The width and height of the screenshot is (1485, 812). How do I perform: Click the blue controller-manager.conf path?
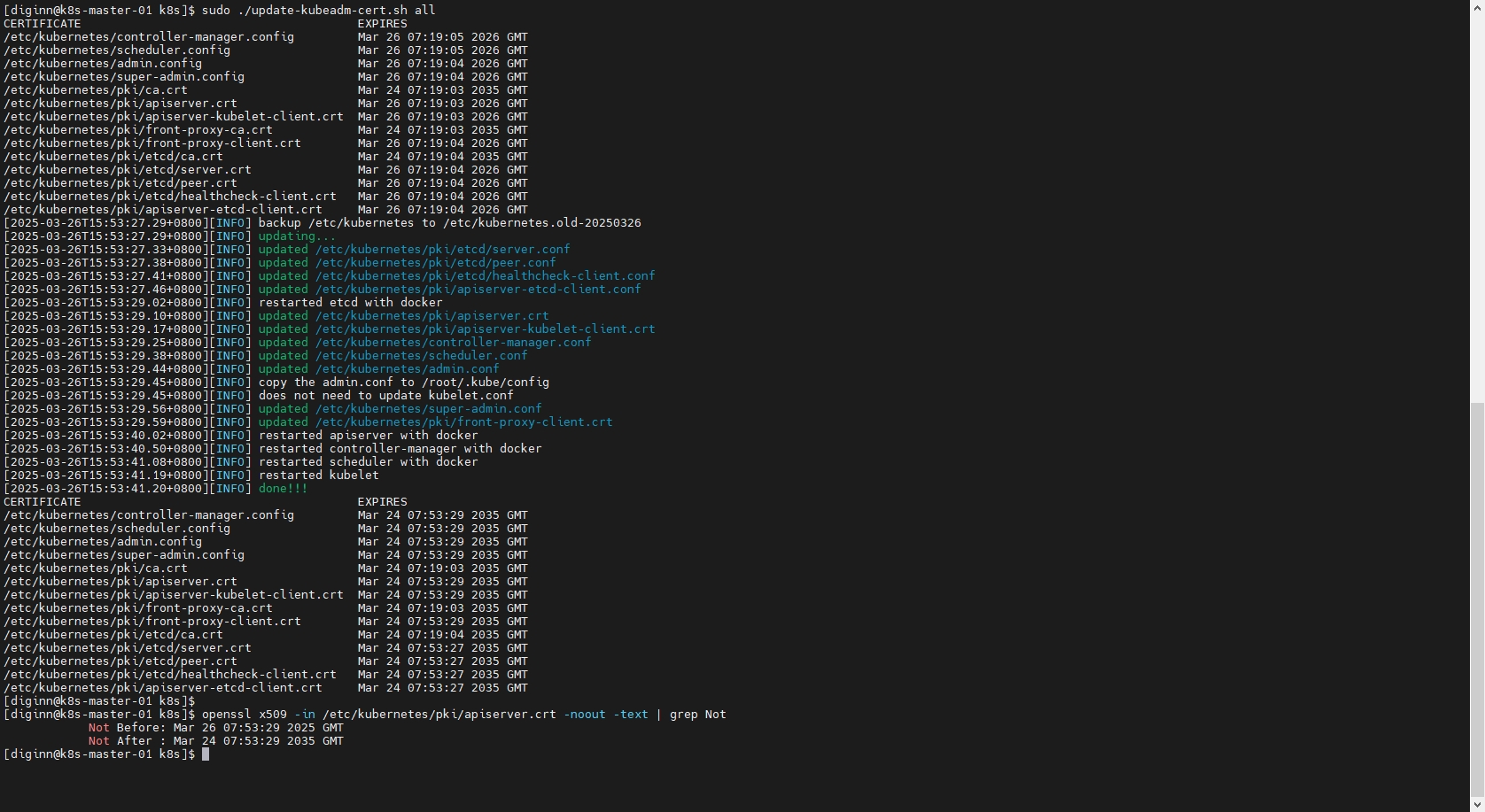click(x=453, y=343)
